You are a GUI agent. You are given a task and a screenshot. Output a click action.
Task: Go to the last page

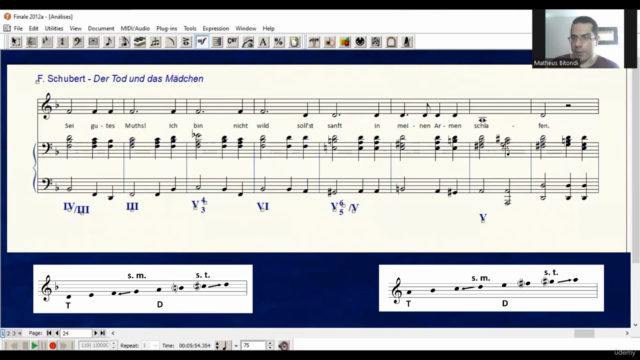pos(103,333)
